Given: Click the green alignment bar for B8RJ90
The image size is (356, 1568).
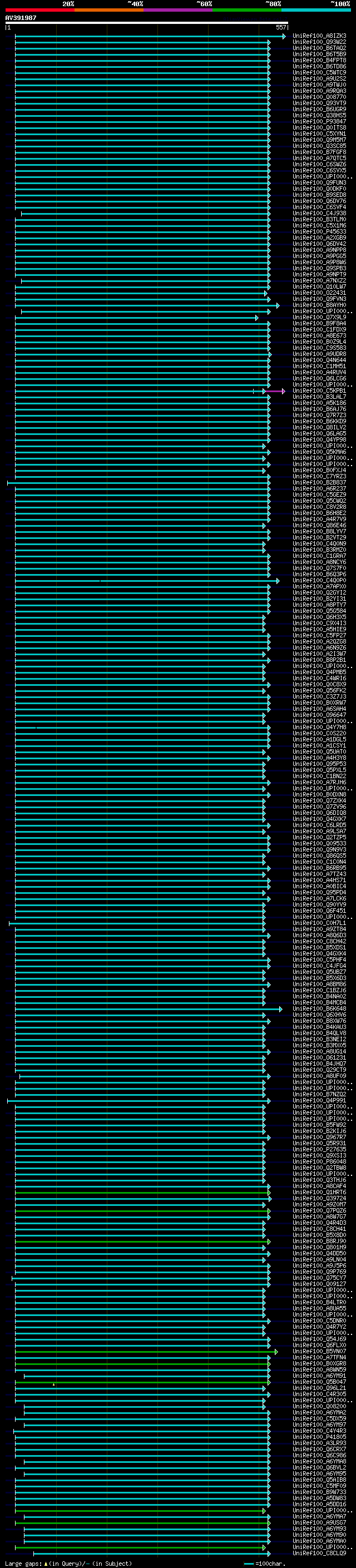Looking at the screenshot, I should point(143,1241).
